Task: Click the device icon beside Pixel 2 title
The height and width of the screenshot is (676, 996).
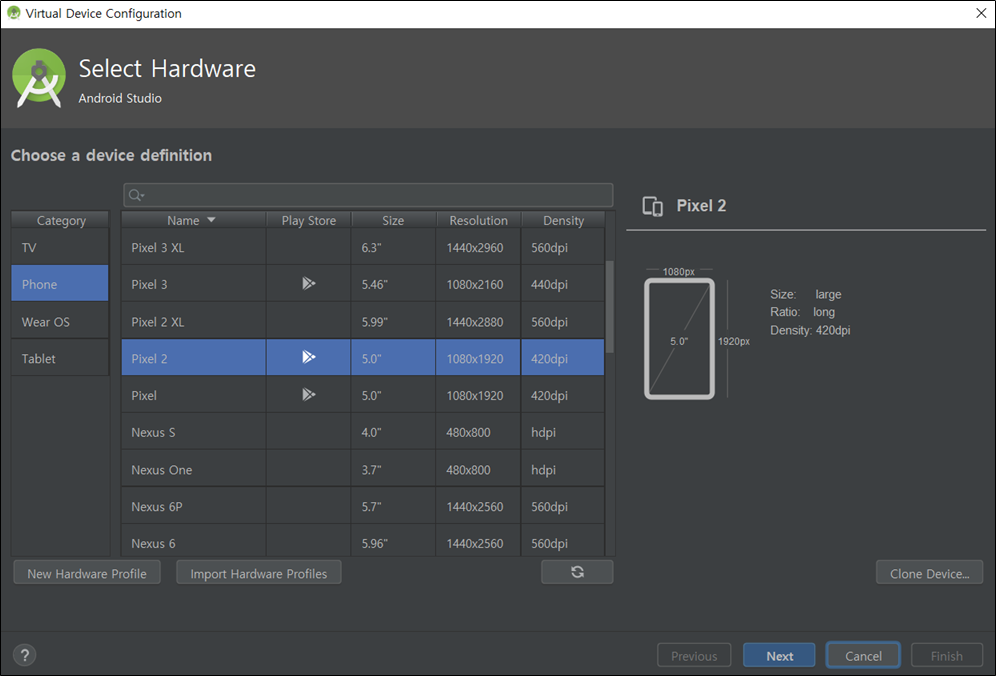Action: click(x=652, y=206)
